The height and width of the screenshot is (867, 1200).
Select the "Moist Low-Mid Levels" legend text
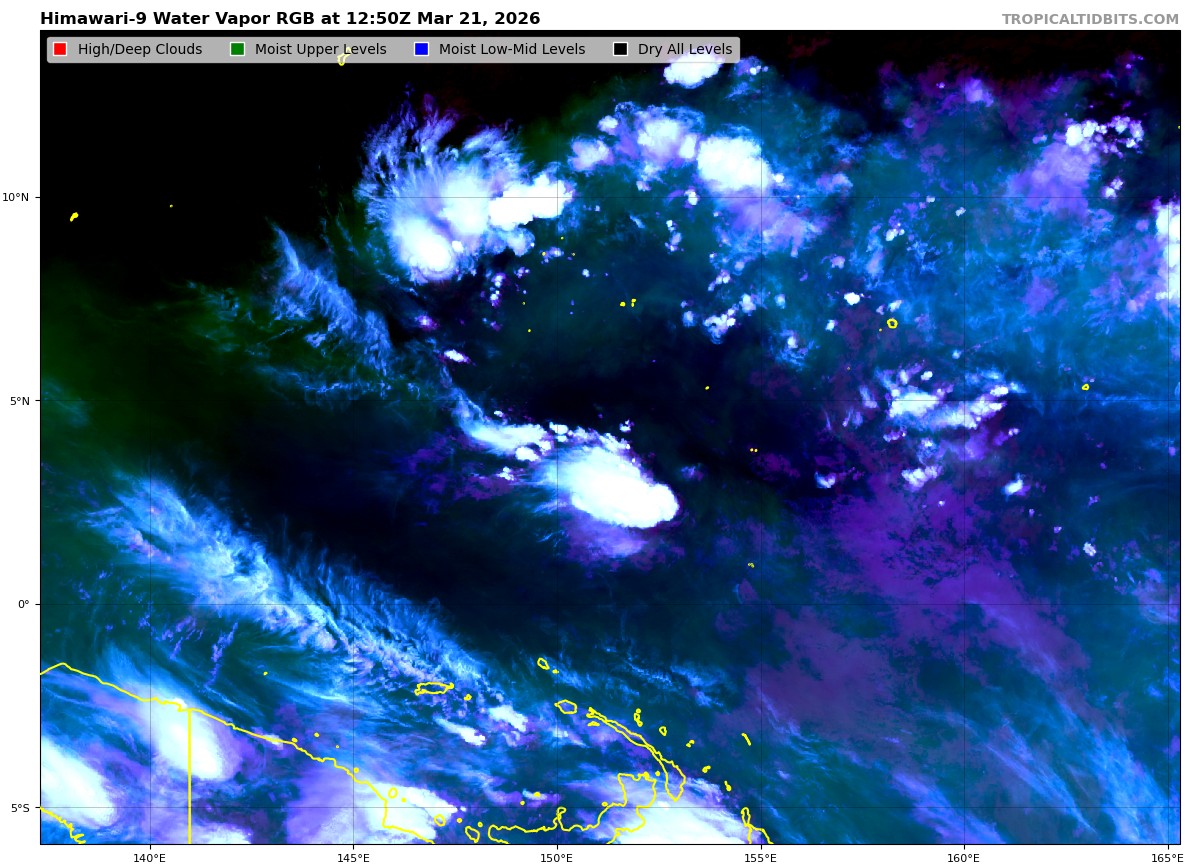(x=511, y=50)
